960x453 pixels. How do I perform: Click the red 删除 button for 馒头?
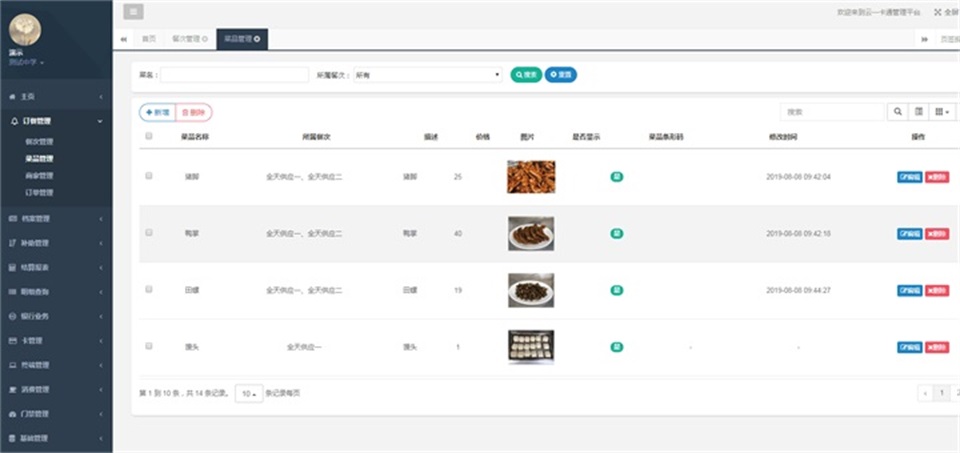[937, 347]
